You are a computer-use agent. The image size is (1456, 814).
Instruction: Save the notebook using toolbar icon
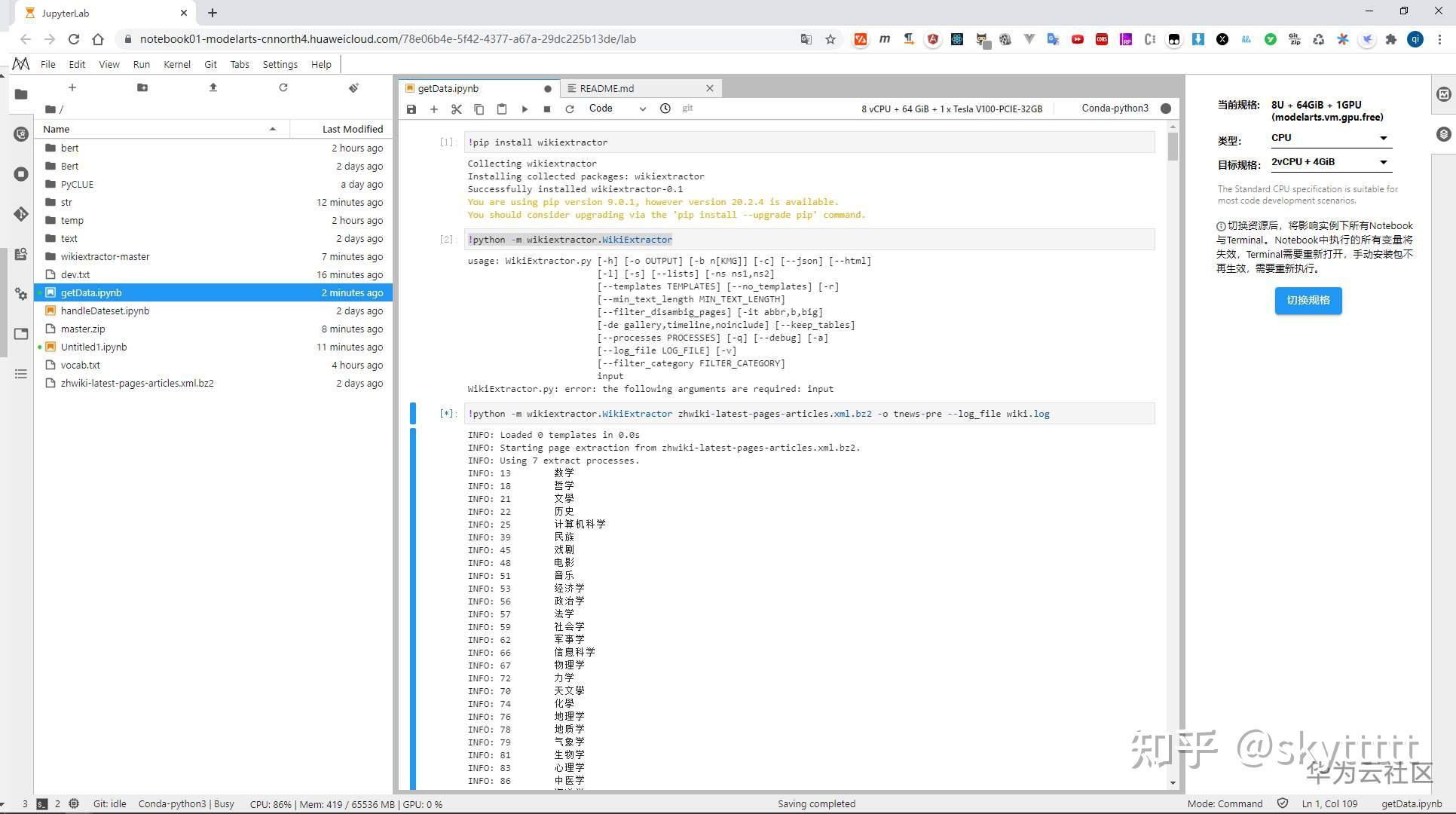411,109
